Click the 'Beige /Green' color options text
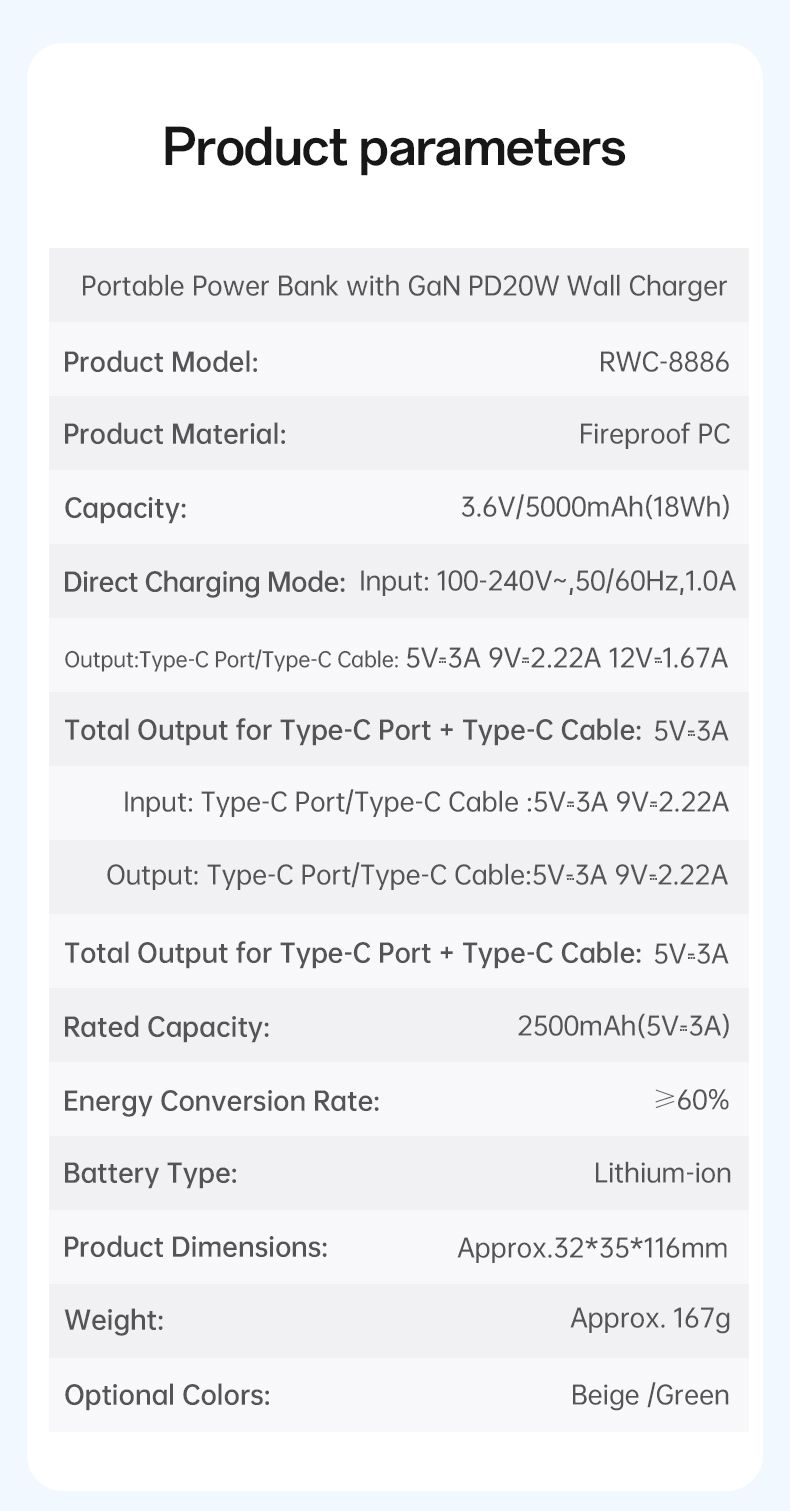The image size is (790, 1511). (650, 1394)
